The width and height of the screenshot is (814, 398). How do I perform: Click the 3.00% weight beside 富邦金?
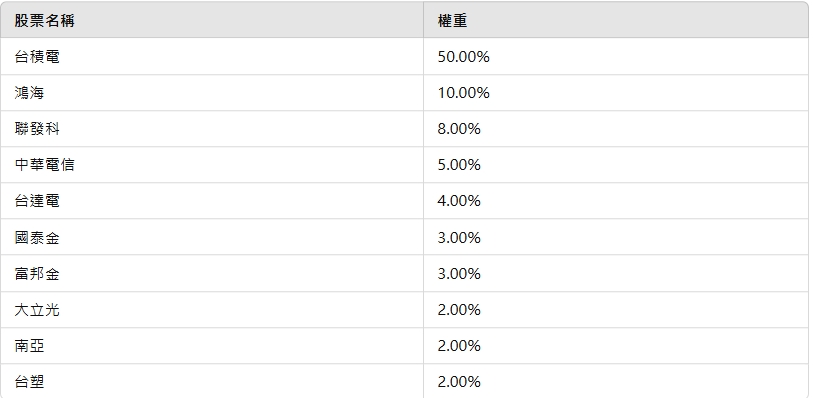(x=459, y=273)
